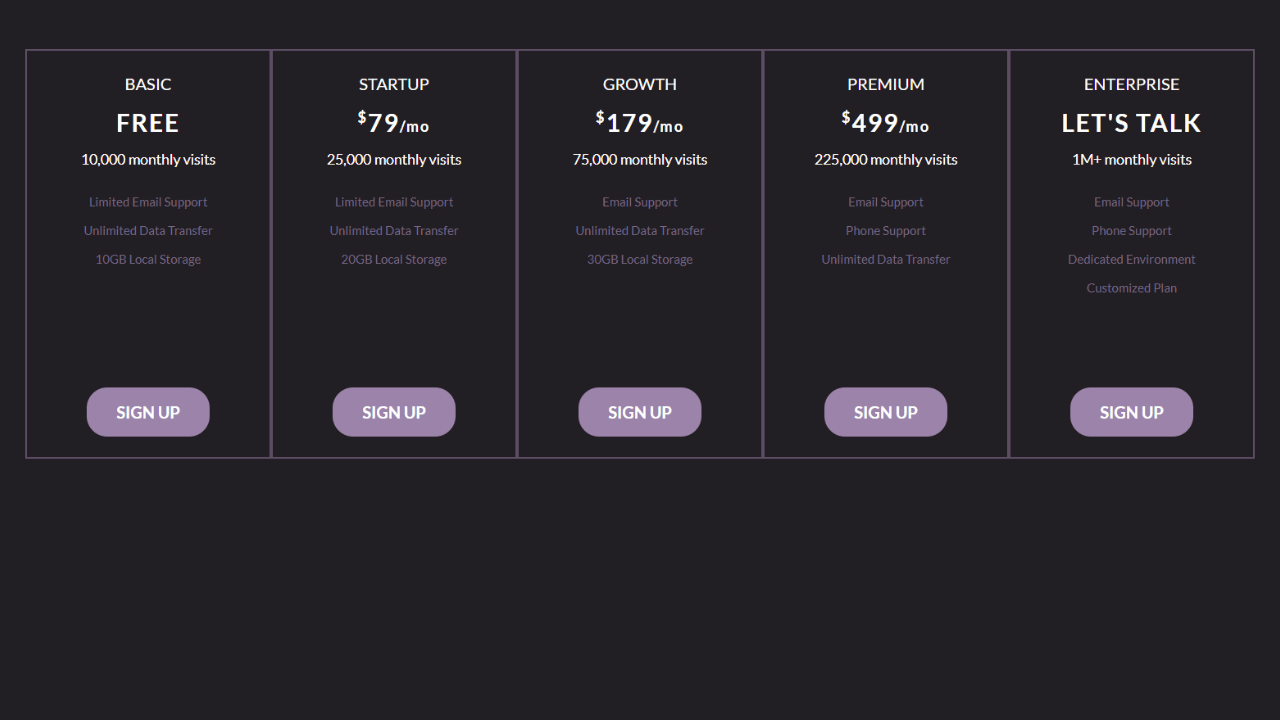1280x720 pixels.
Task: Click the FREE price label
Action: click(148, 122)
